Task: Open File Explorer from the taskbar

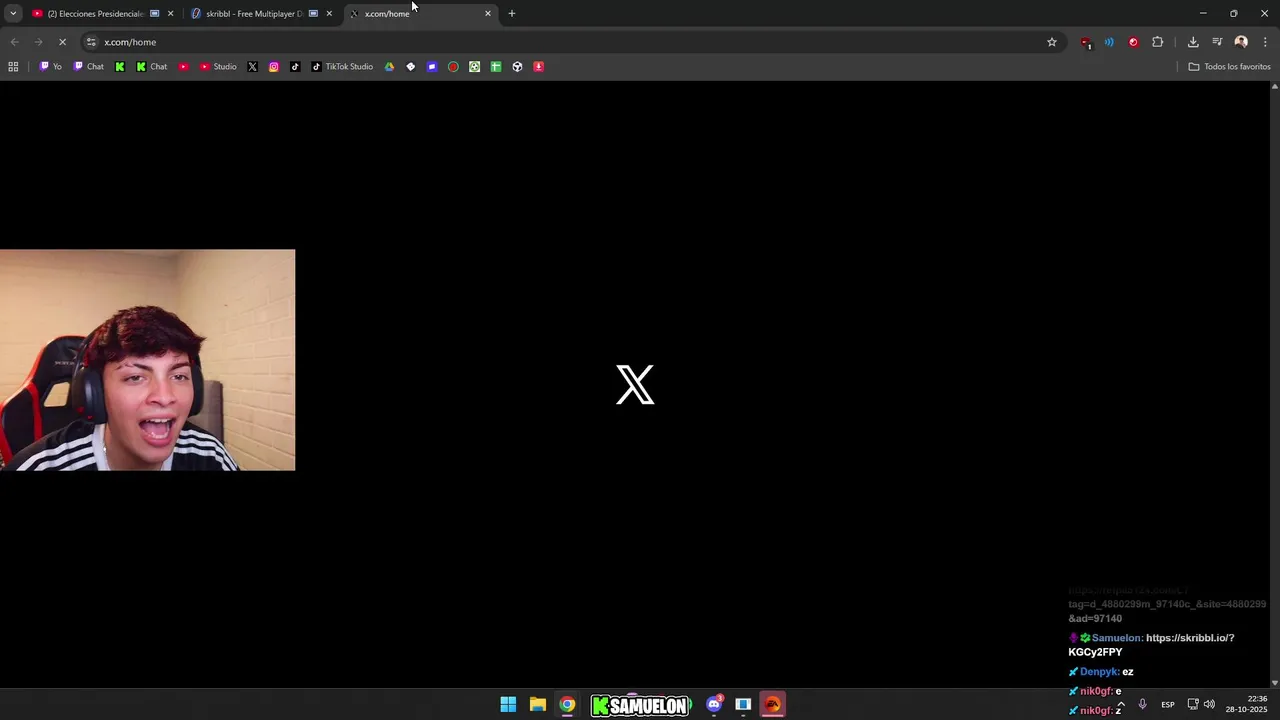Action: point(538,705)
